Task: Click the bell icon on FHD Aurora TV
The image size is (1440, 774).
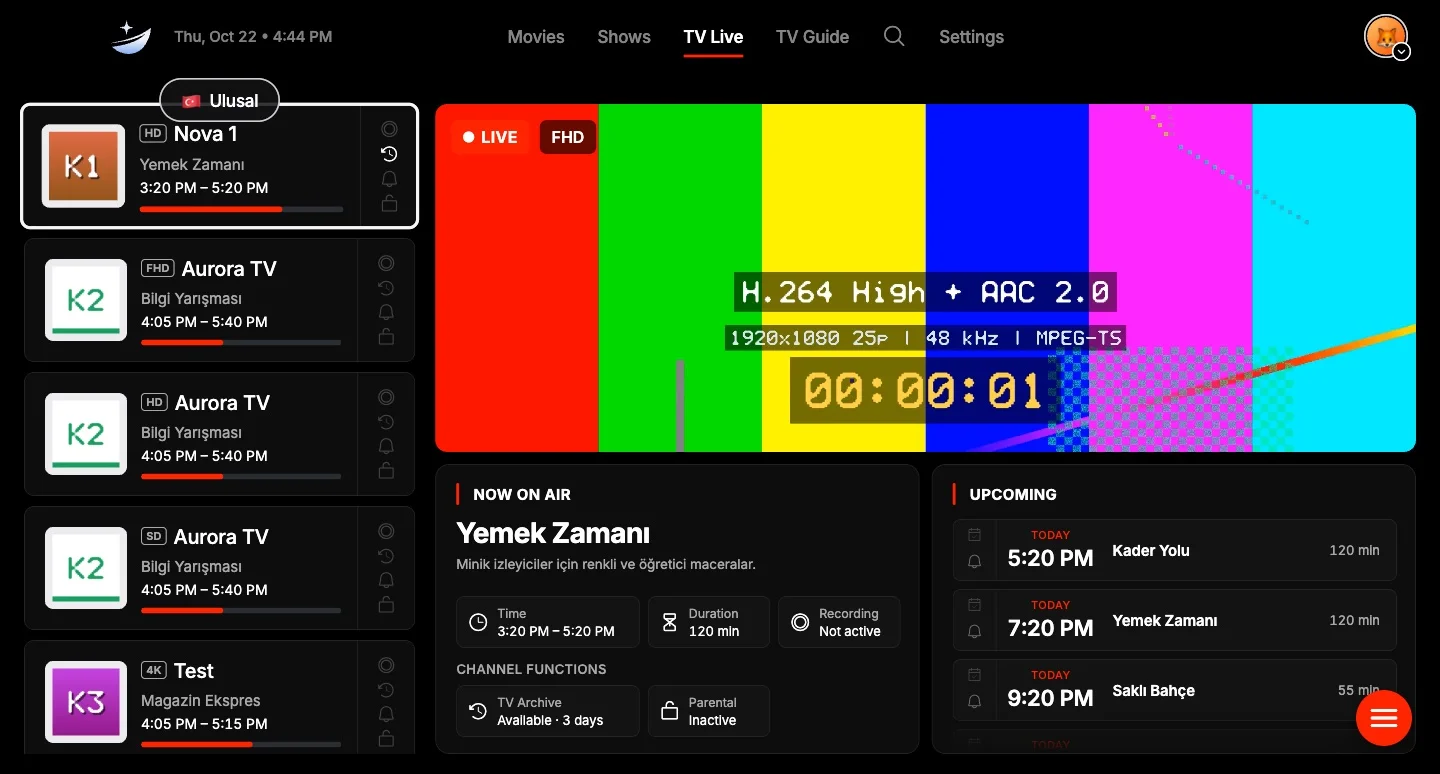Action: [386, 313]
